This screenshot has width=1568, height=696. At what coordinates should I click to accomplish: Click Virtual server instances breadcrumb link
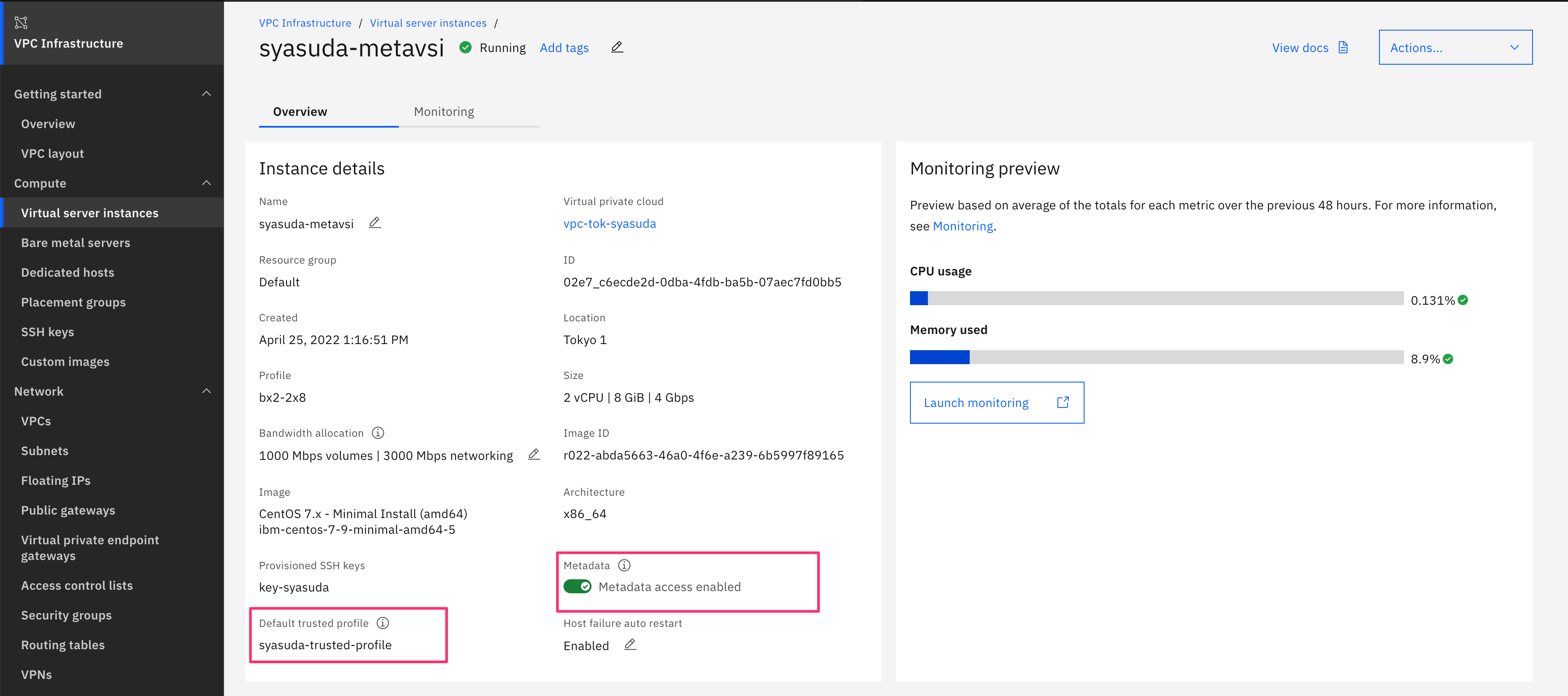428,23
